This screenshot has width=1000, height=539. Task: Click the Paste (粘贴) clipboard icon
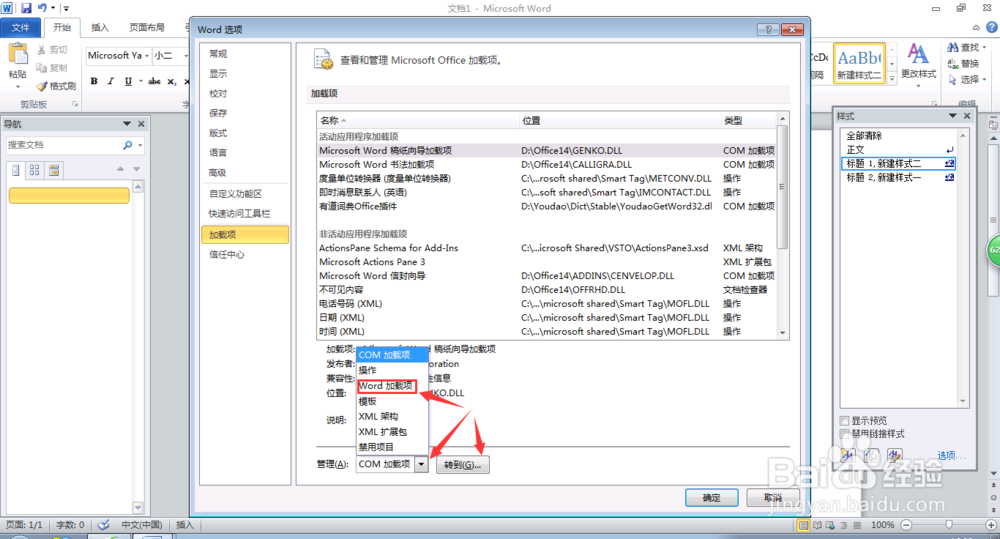(18, 55)
